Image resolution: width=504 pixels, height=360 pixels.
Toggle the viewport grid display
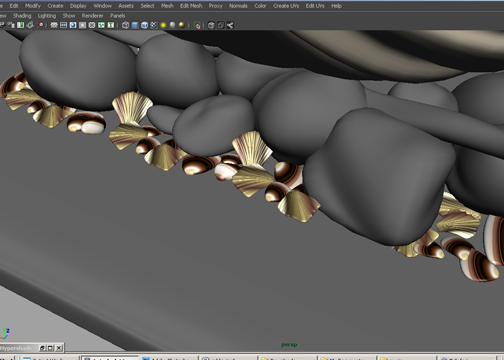pos(54,25)
